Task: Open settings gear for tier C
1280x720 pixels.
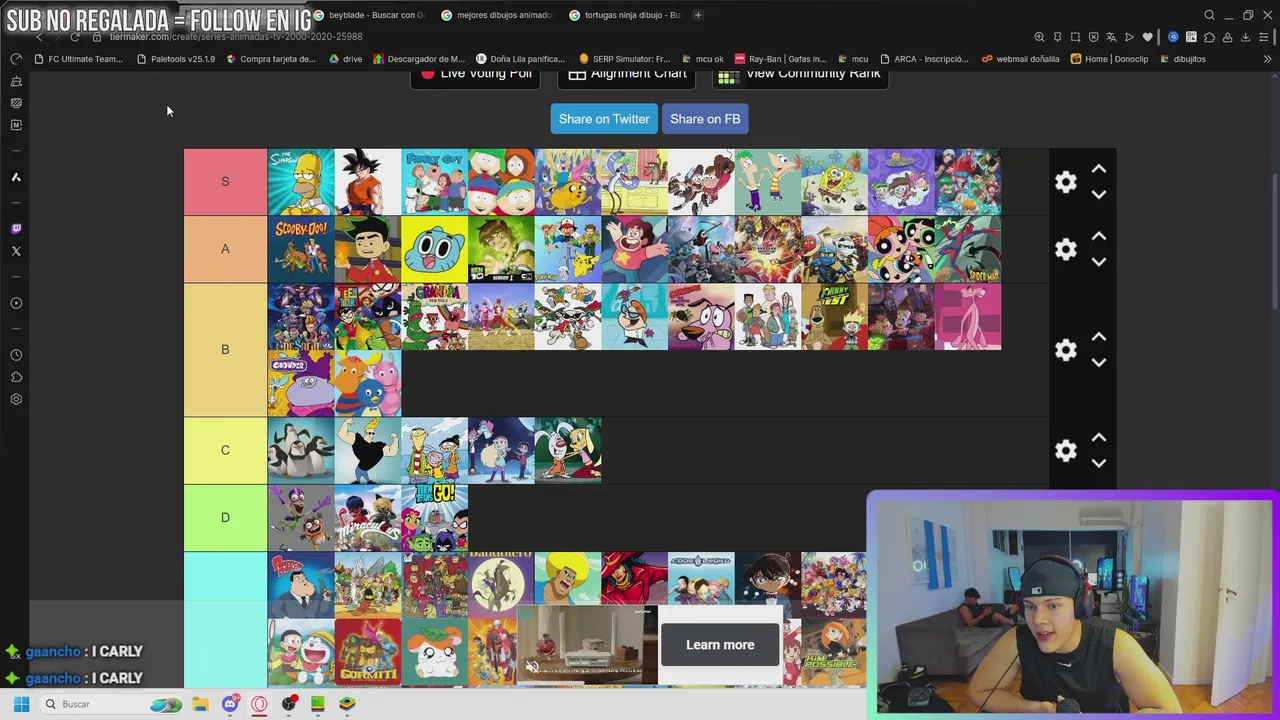Action: tap(1066, 450)
